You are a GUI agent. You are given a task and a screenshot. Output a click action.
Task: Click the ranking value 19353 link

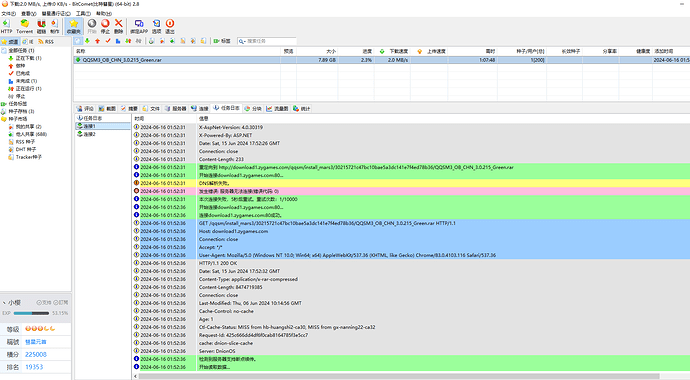coord(34,367)
